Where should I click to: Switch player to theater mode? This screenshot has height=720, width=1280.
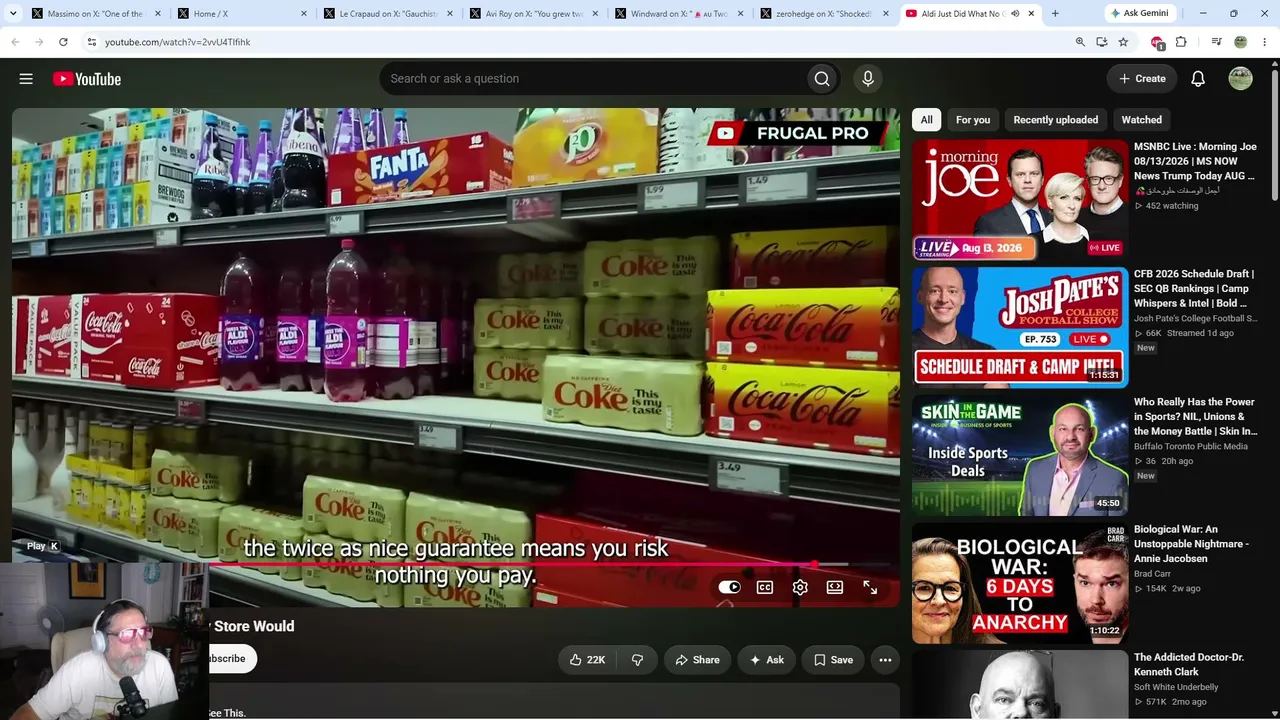[835, 588]
